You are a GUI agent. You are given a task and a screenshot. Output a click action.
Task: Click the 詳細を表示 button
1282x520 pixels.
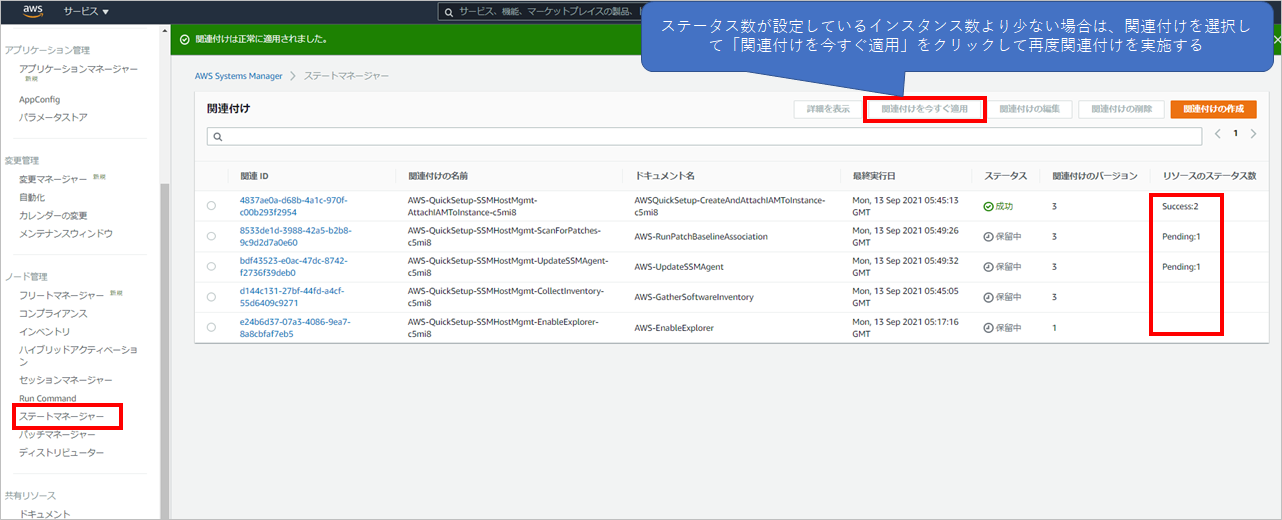pos(828,109)
